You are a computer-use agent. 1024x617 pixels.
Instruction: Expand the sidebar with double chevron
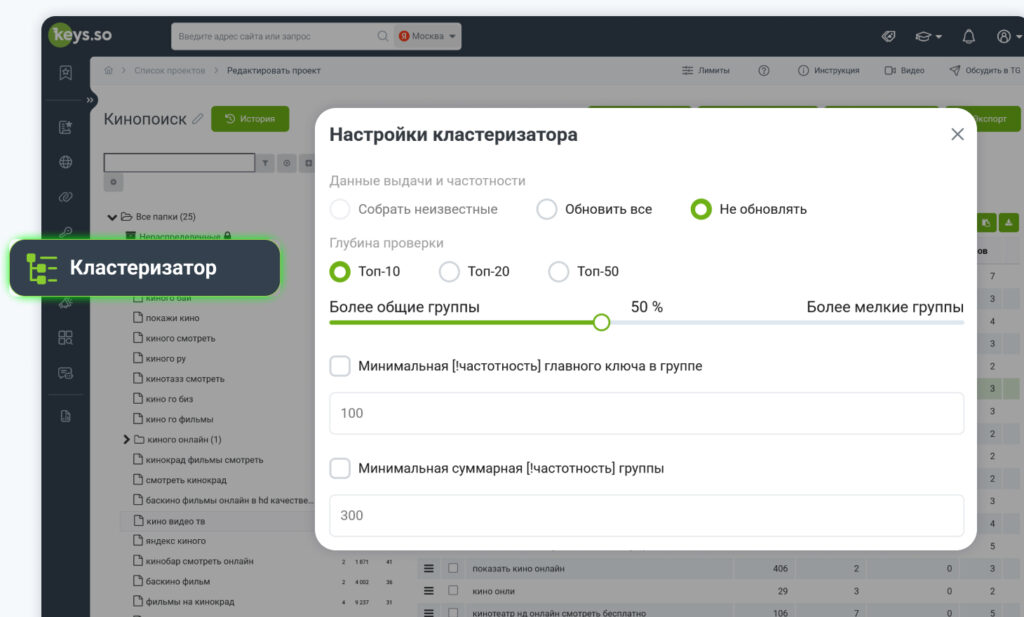pyautogui.click(x=90, y=100)
